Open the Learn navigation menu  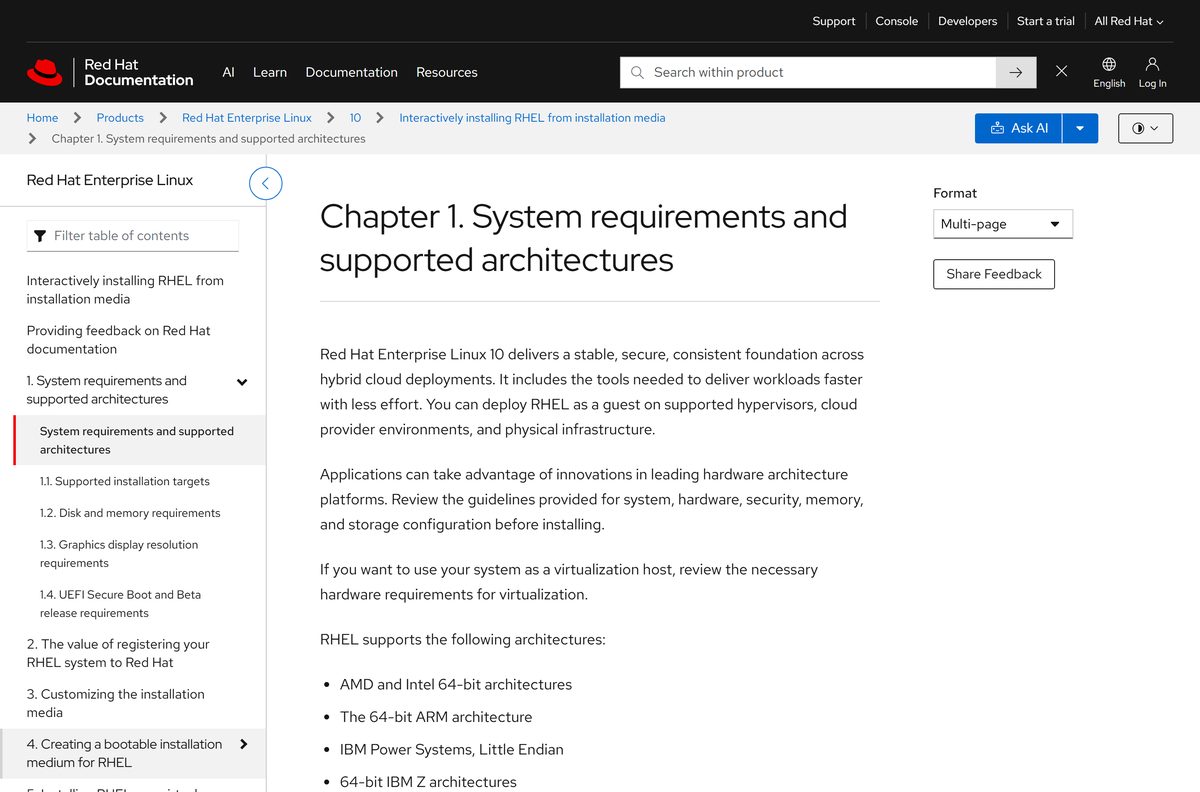(270, 72)
